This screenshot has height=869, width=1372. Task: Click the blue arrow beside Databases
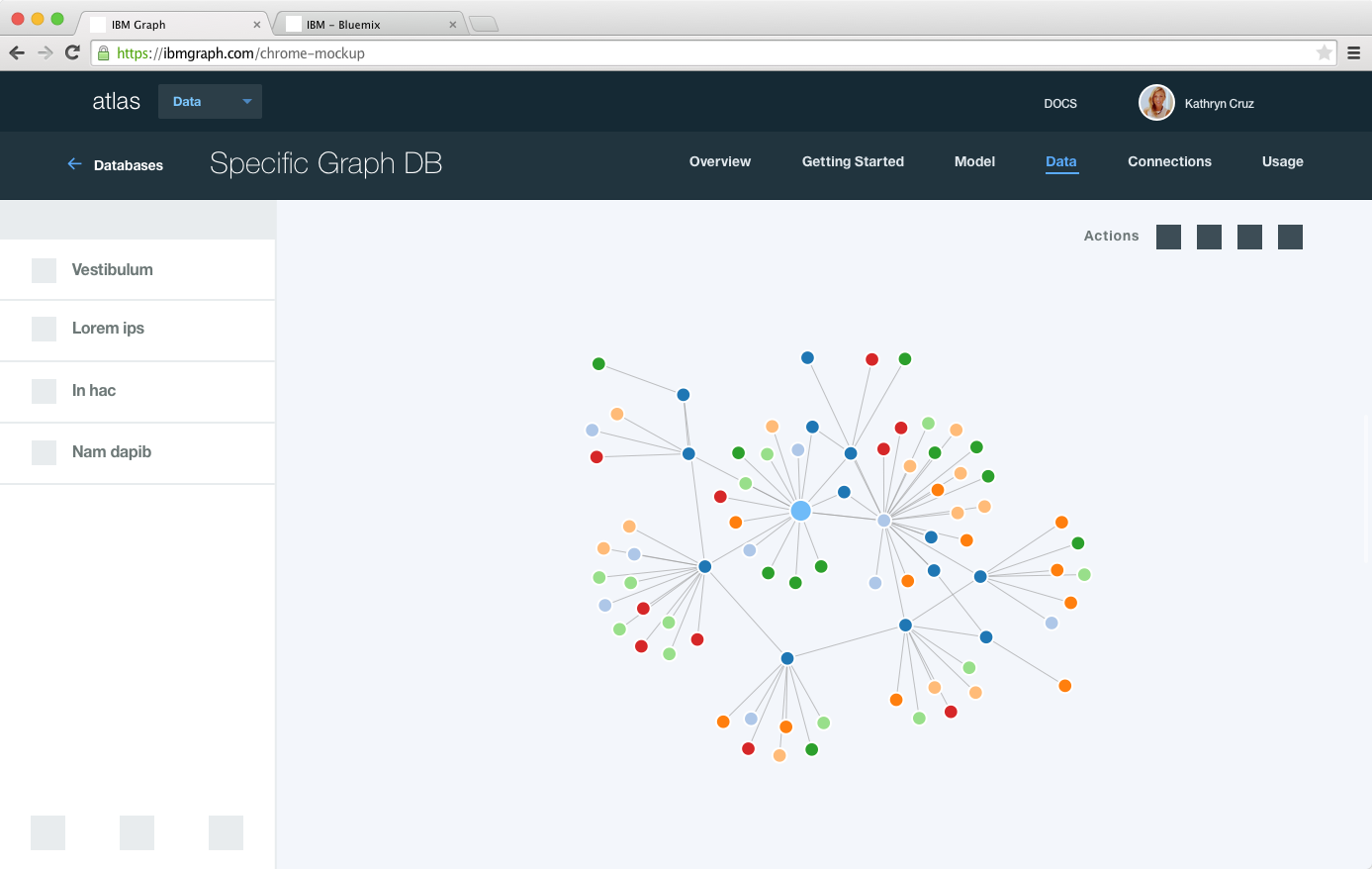[74, 164]
